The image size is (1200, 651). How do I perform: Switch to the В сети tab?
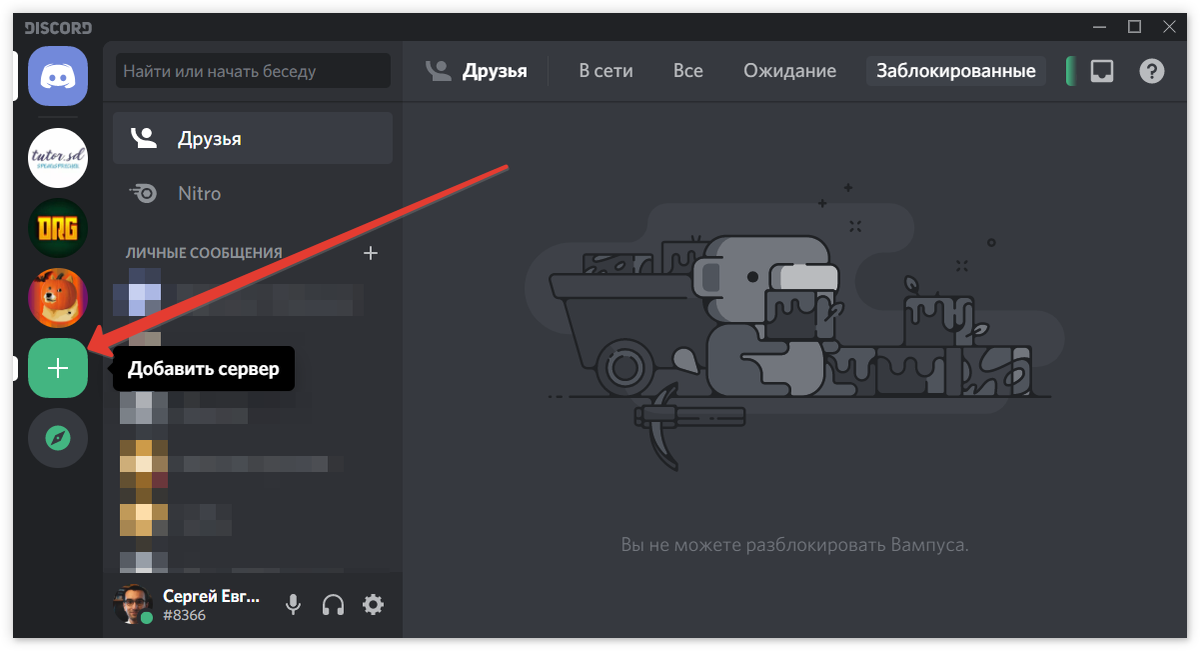point(606,71)
